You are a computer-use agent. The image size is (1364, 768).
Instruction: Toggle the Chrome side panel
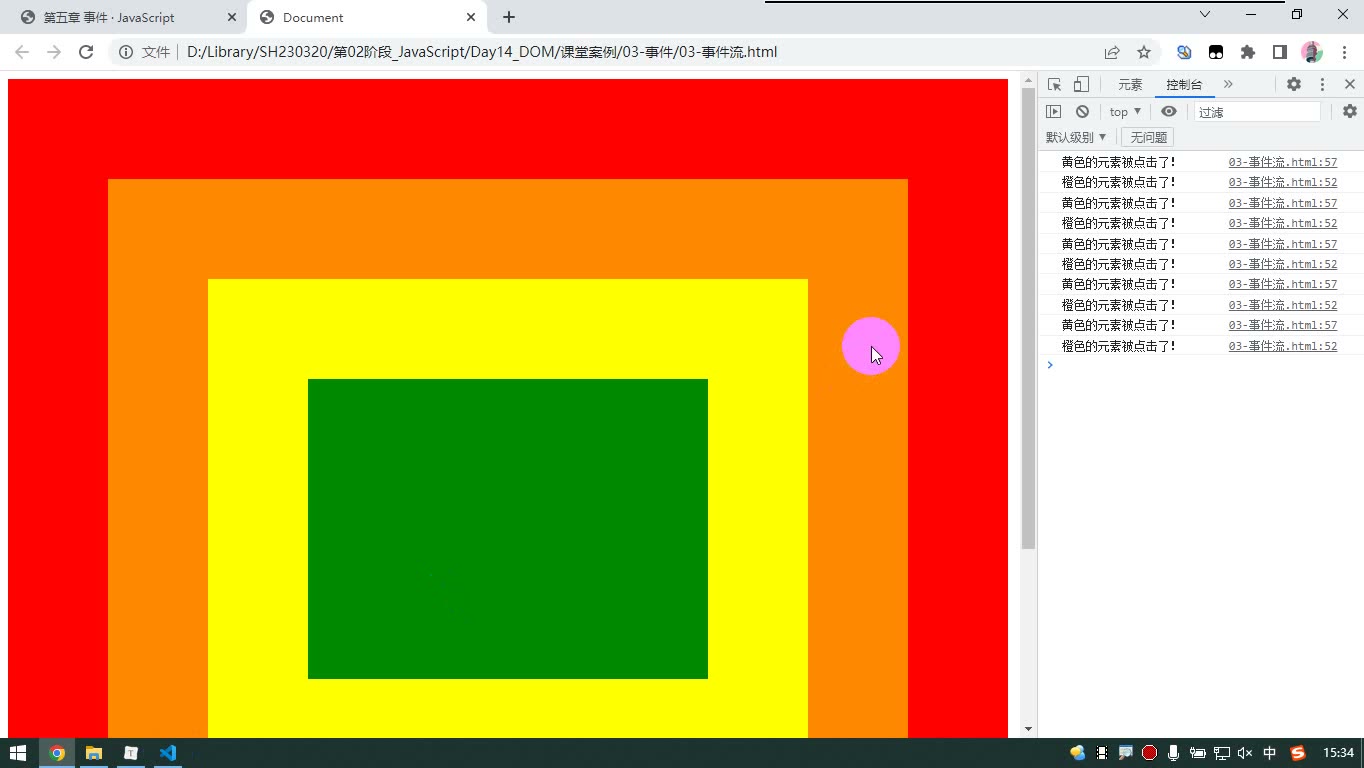click(1280, 52)
